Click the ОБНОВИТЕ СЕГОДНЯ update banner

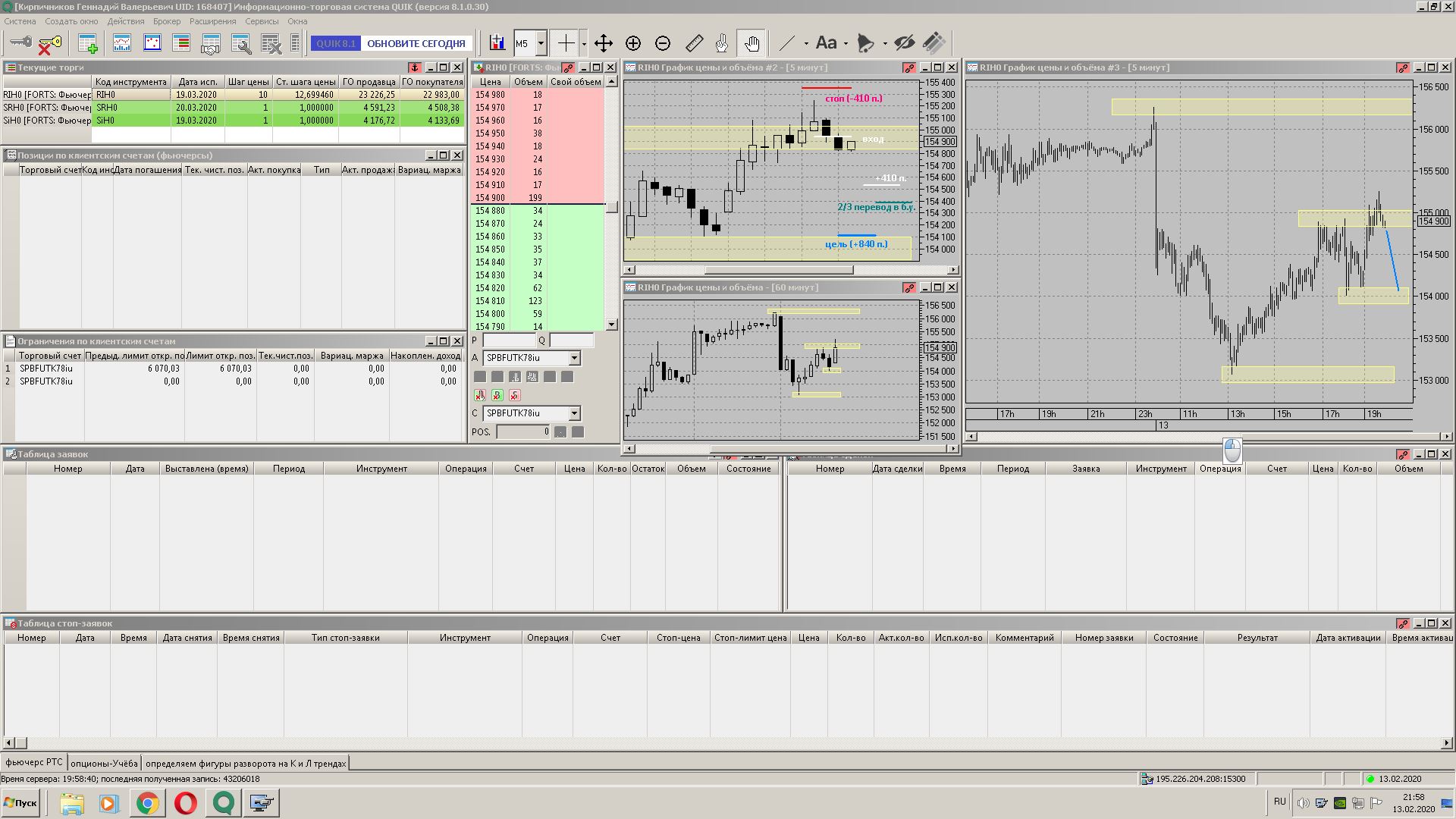pos(416,43)
